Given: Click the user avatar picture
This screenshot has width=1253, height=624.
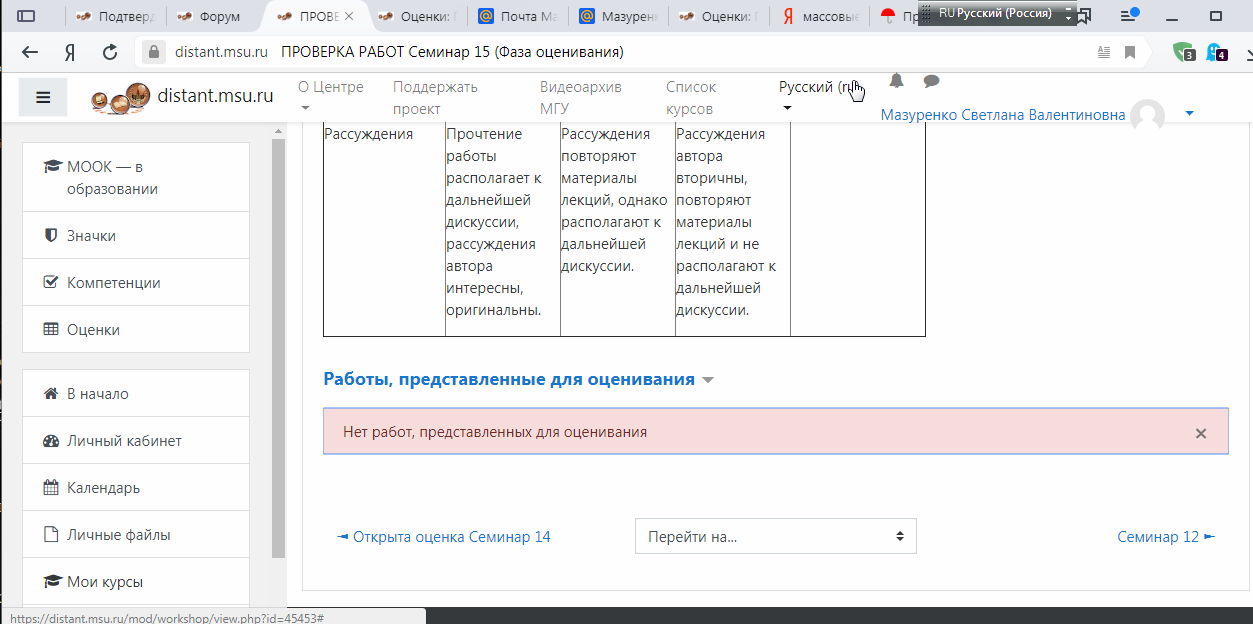Looking at the screenshot, I should coord(1147,116).
